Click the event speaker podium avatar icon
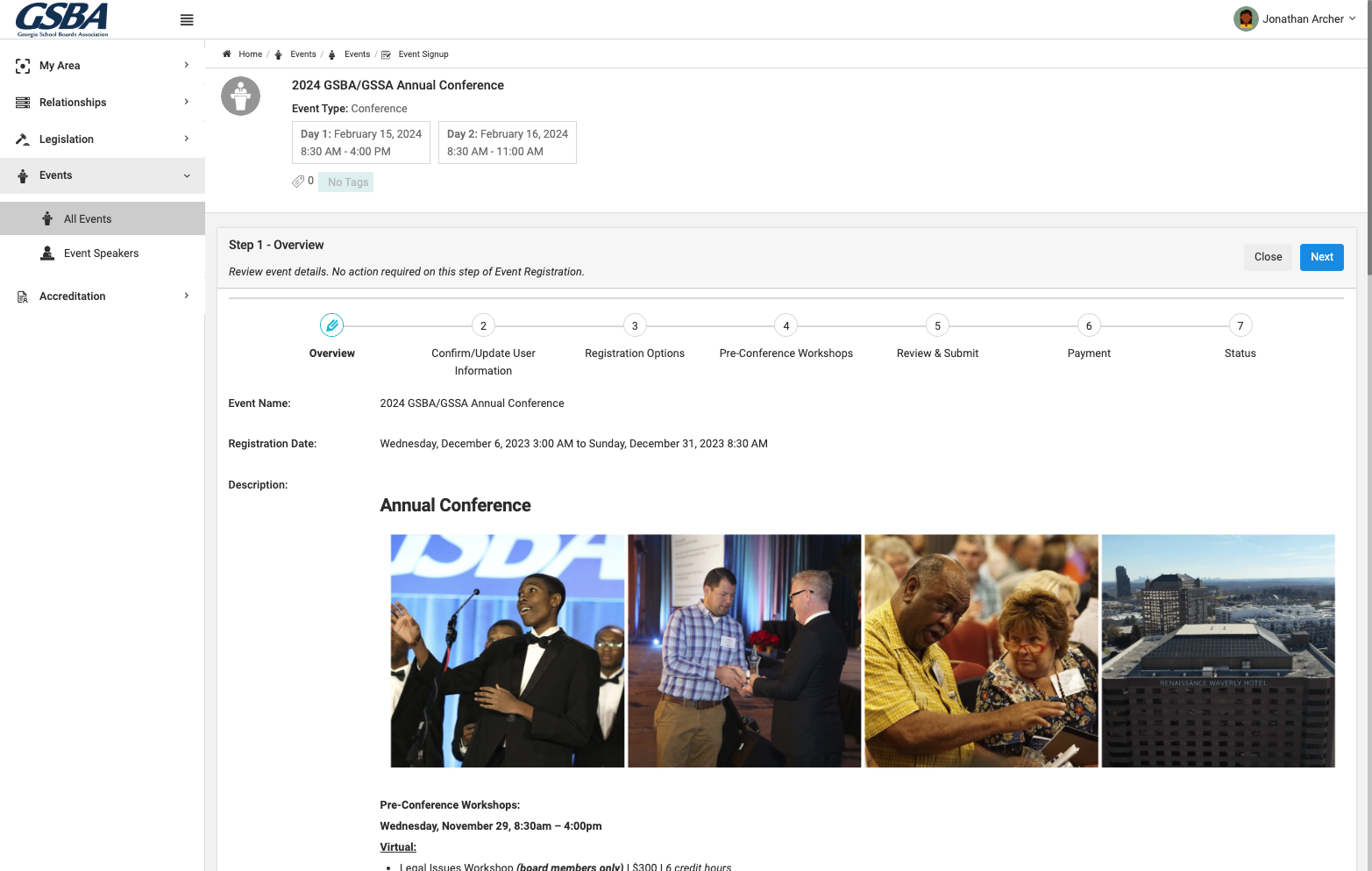Viewport: 1372px width, 871px height. point(241,96)
